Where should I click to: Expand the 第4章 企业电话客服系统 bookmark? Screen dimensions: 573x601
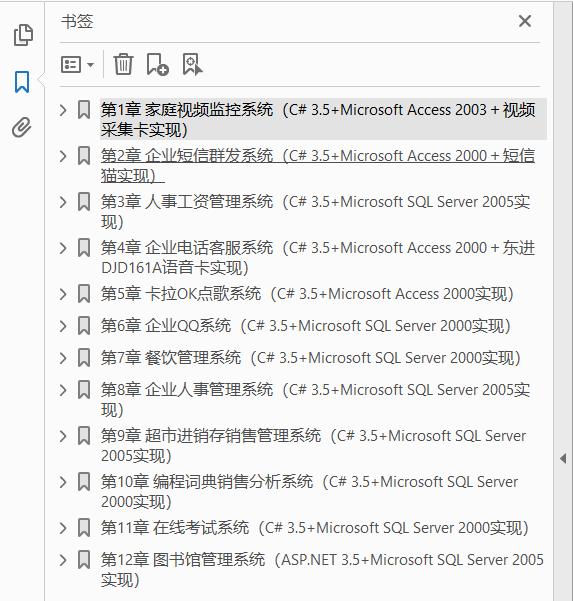(x=63, y=248)
